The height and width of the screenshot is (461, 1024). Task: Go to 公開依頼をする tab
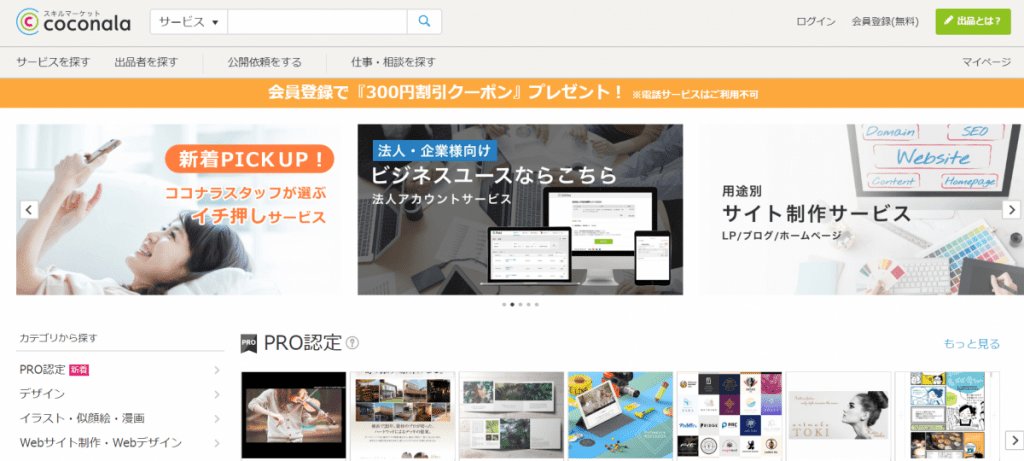pos(264,62)
